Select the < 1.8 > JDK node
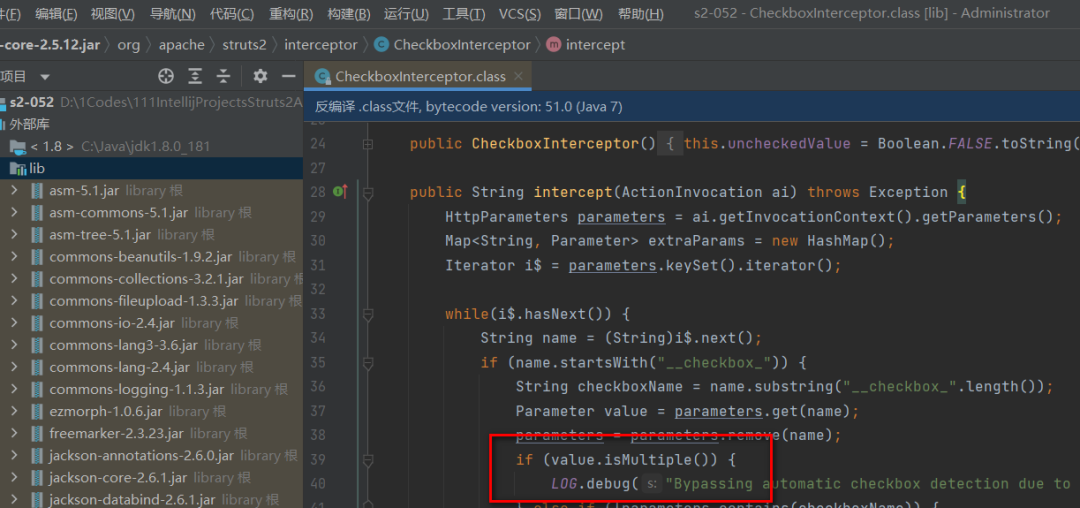This screenshot has width=1080, height=508. pos(152,147)
